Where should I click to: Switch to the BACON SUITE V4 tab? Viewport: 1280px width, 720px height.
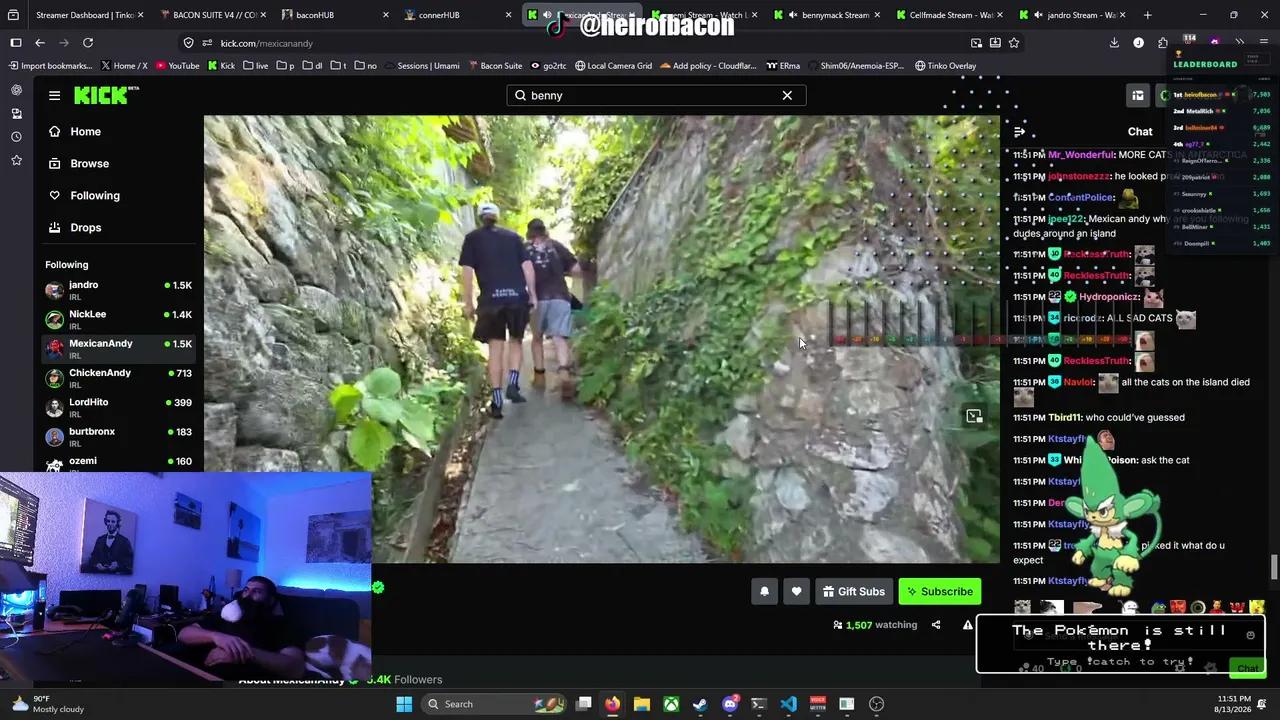(212, 15)
